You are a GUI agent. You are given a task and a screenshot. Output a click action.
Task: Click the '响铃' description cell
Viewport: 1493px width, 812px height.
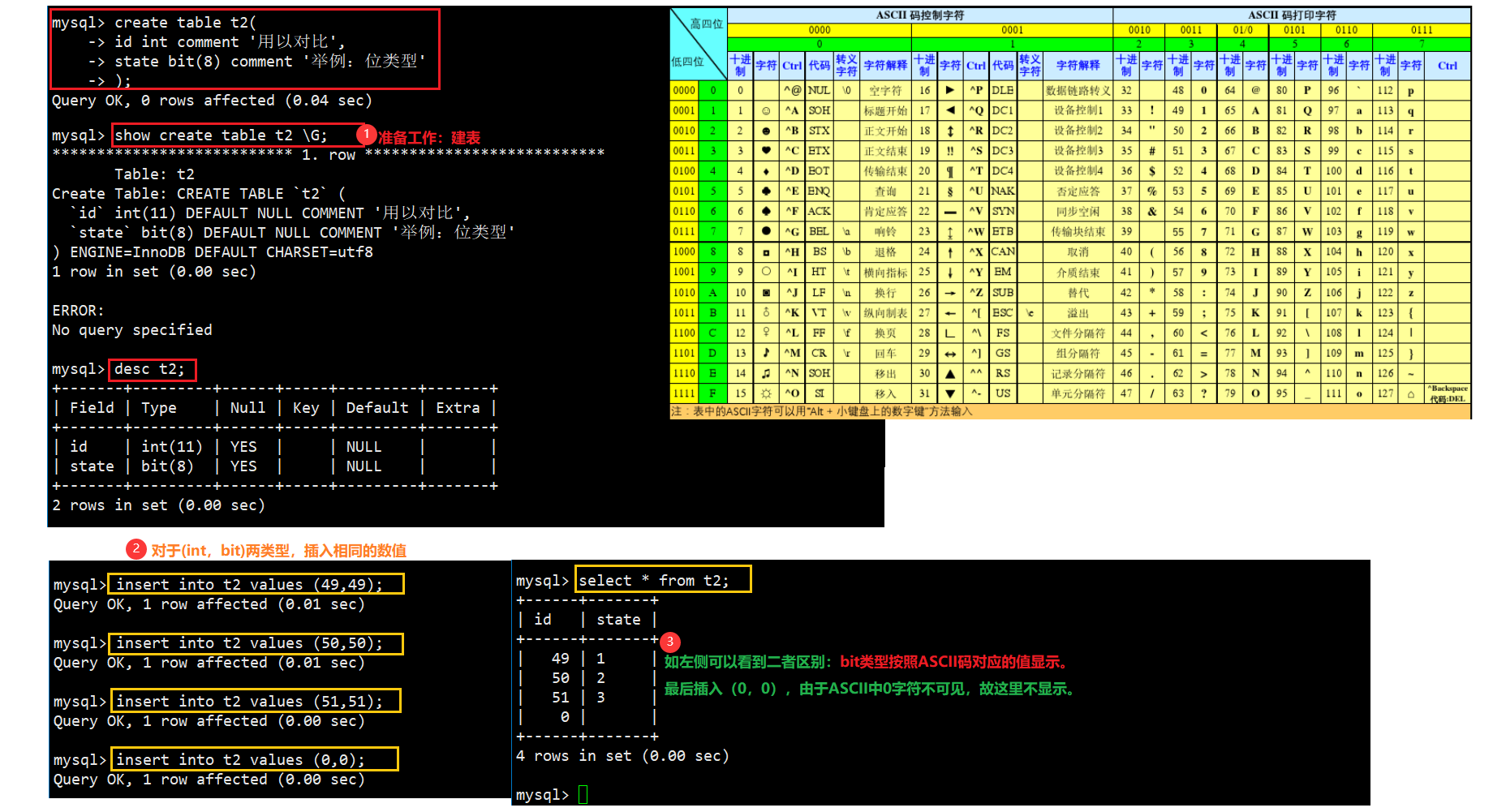(x=885, y=232)
